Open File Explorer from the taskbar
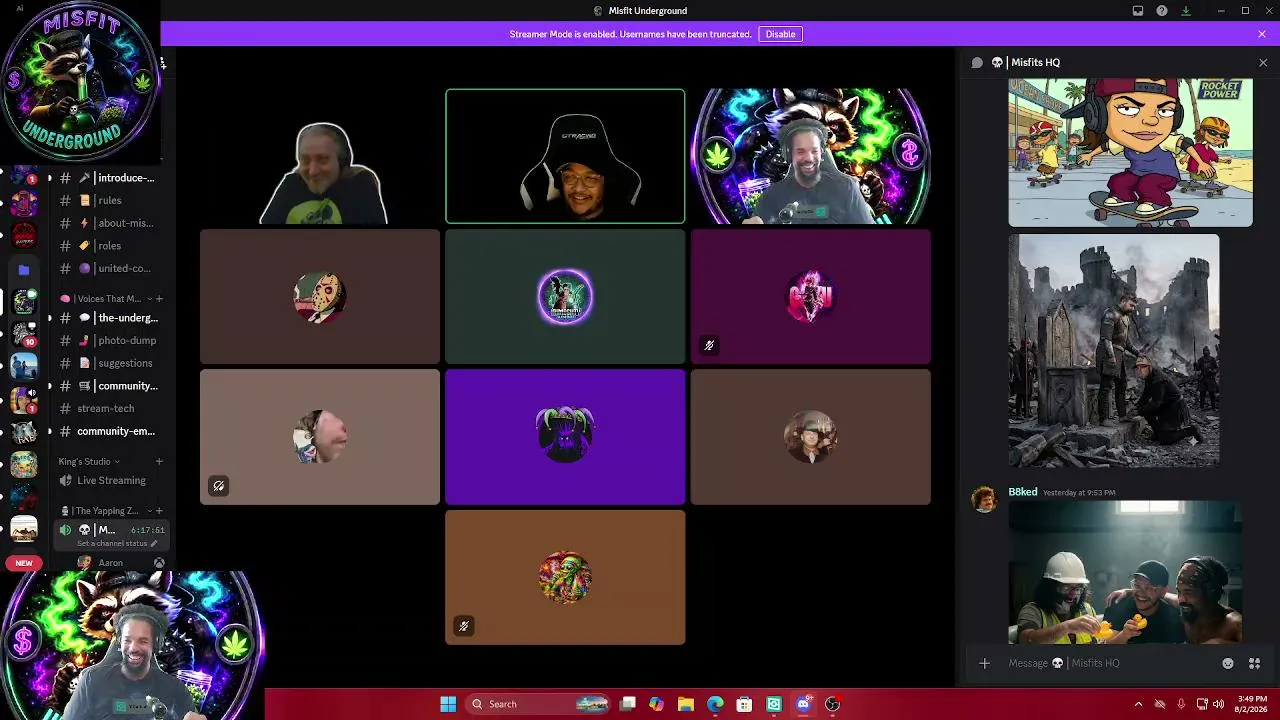This screenshot has width=1280, height=720. (x=685, y=704)
